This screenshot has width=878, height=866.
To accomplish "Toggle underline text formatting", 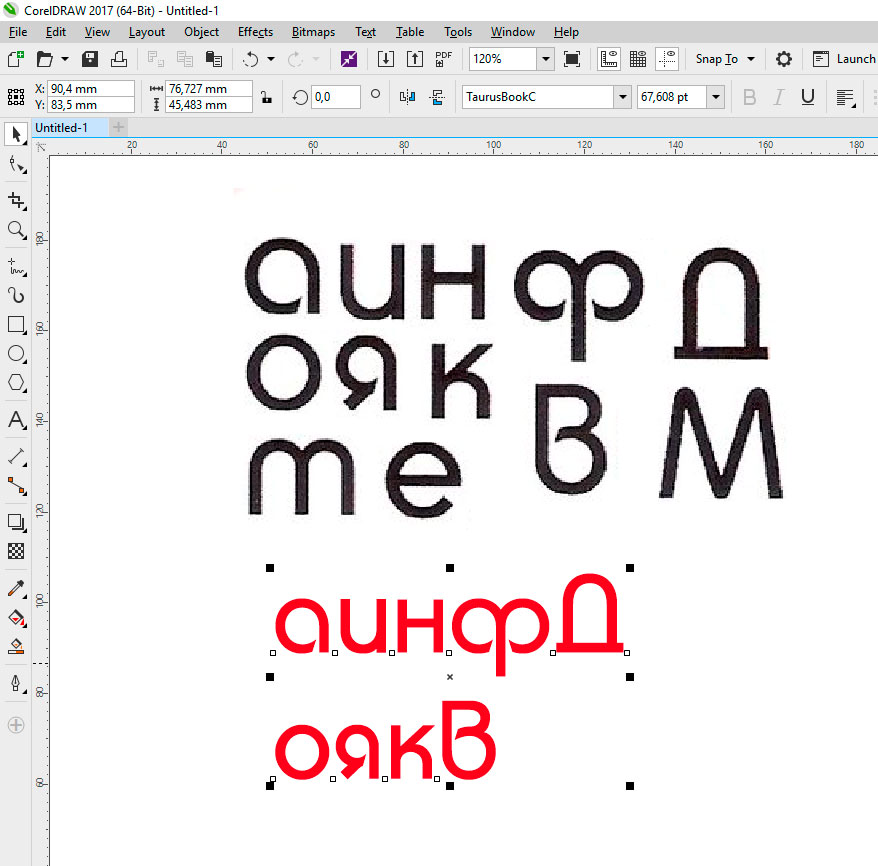I will tap(807, 97).
